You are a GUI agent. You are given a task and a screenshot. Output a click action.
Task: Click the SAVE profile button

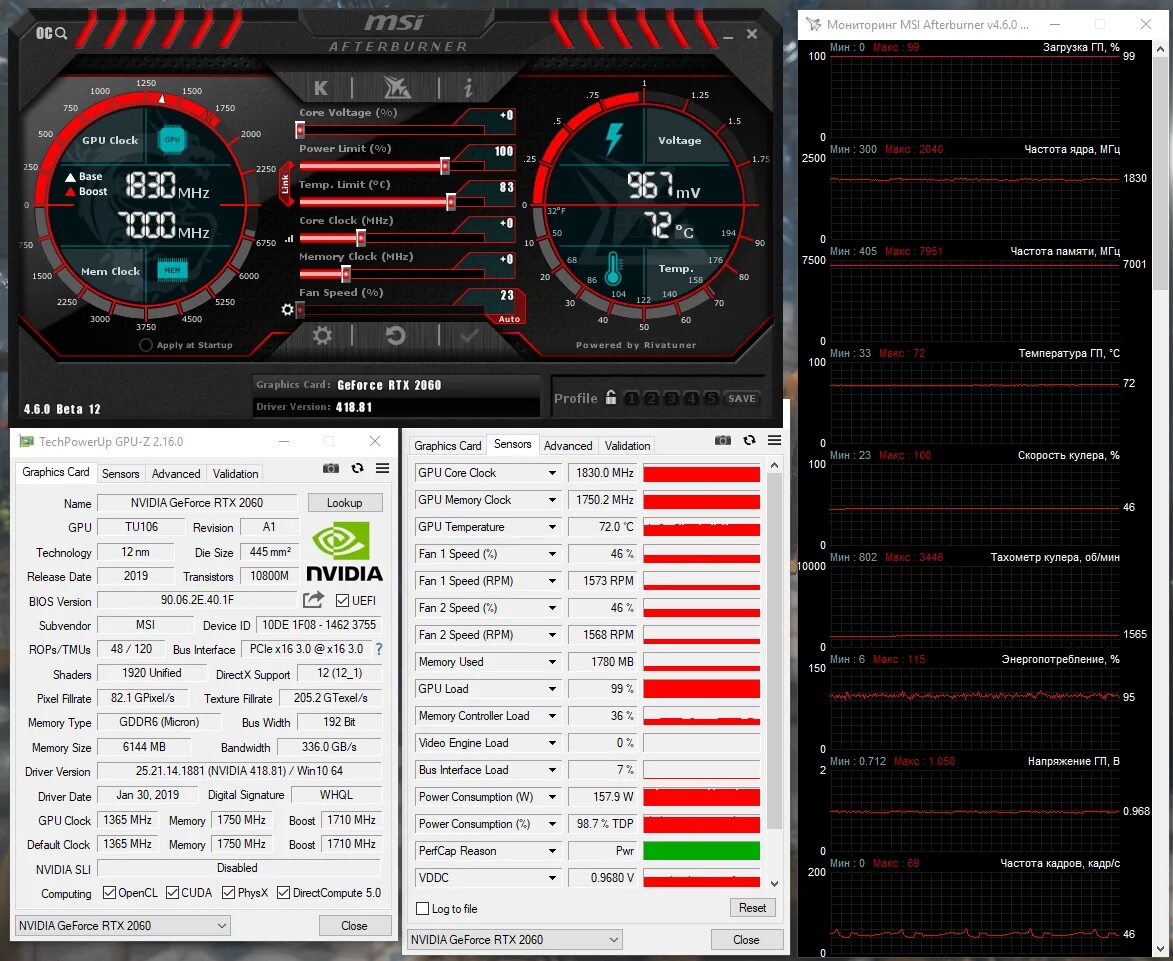741,398
